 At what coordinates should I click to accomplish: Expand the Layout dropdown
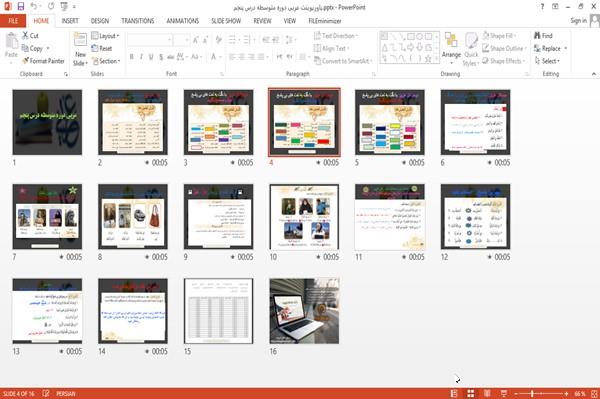tap(106, 36)
